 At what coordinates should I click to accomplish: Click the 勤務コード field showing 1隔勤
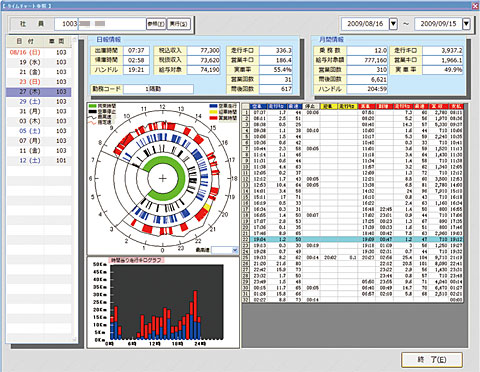158,89
